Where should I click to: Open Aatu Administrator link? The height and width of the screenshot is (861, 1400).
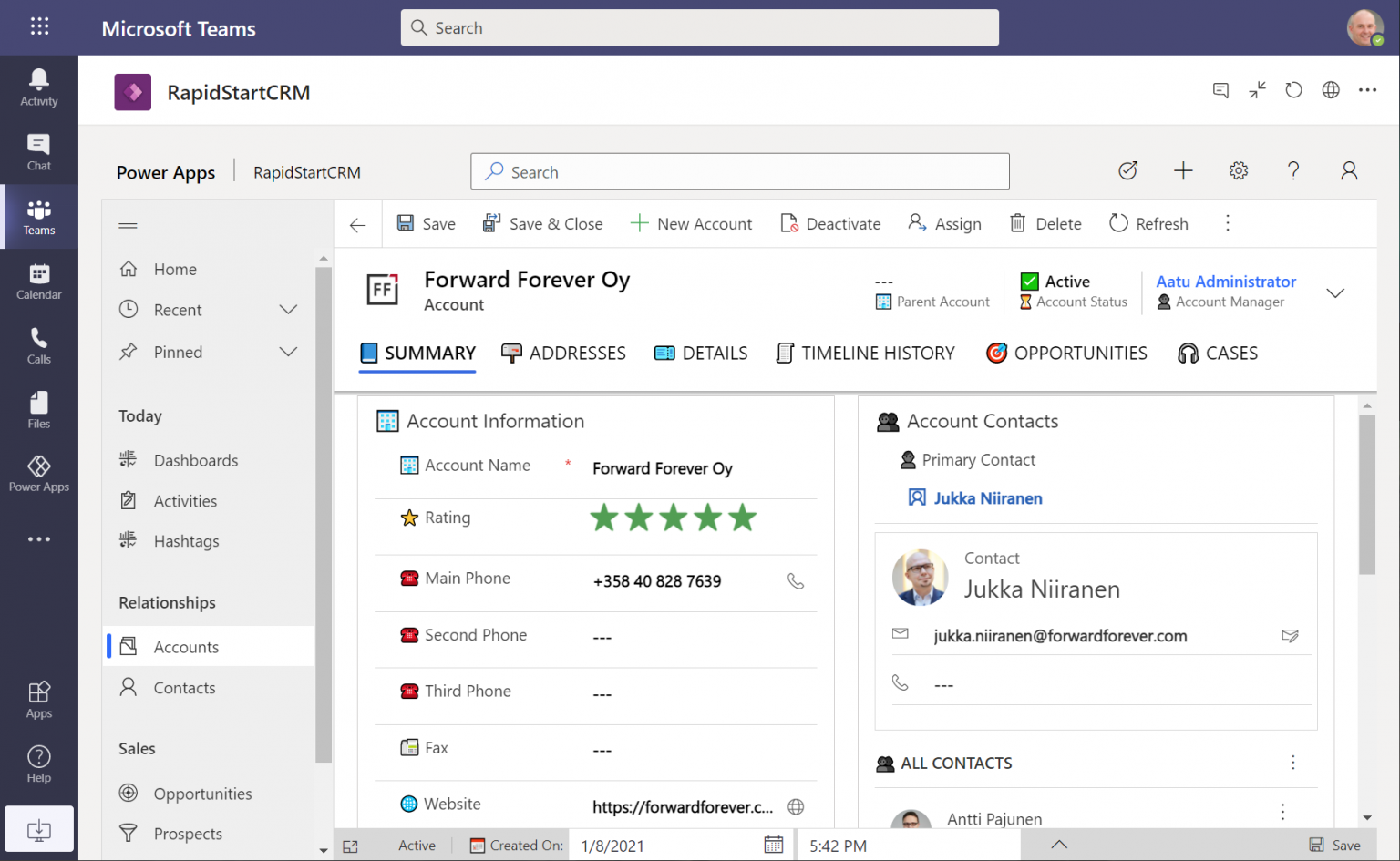tap(1226, 282)
